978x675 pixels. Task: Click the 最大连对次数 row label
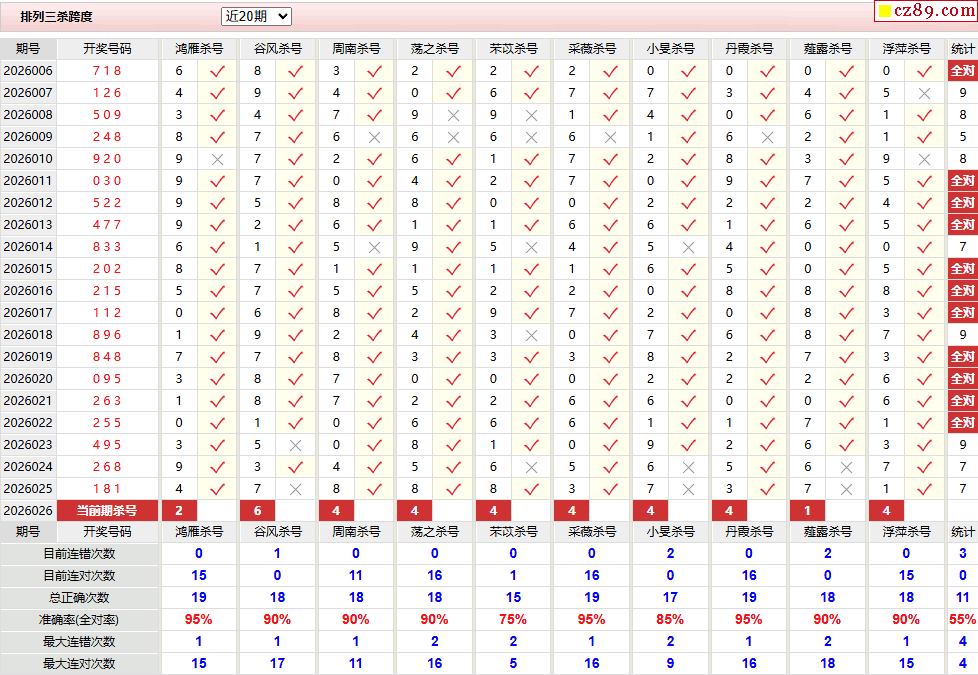[79, 664]
